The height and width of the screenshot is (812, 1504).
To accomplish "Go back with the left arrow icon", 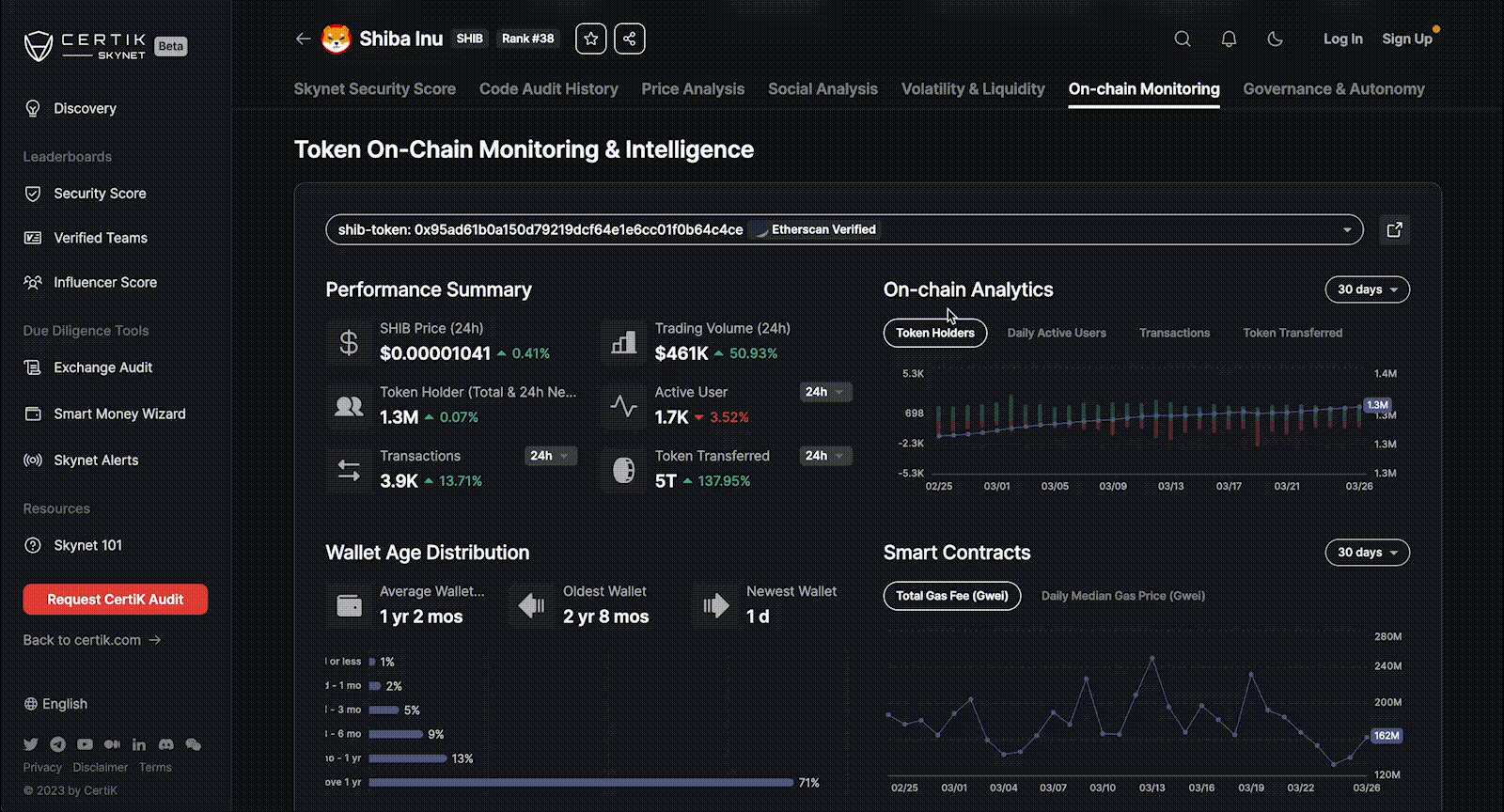I will (303, 39).
